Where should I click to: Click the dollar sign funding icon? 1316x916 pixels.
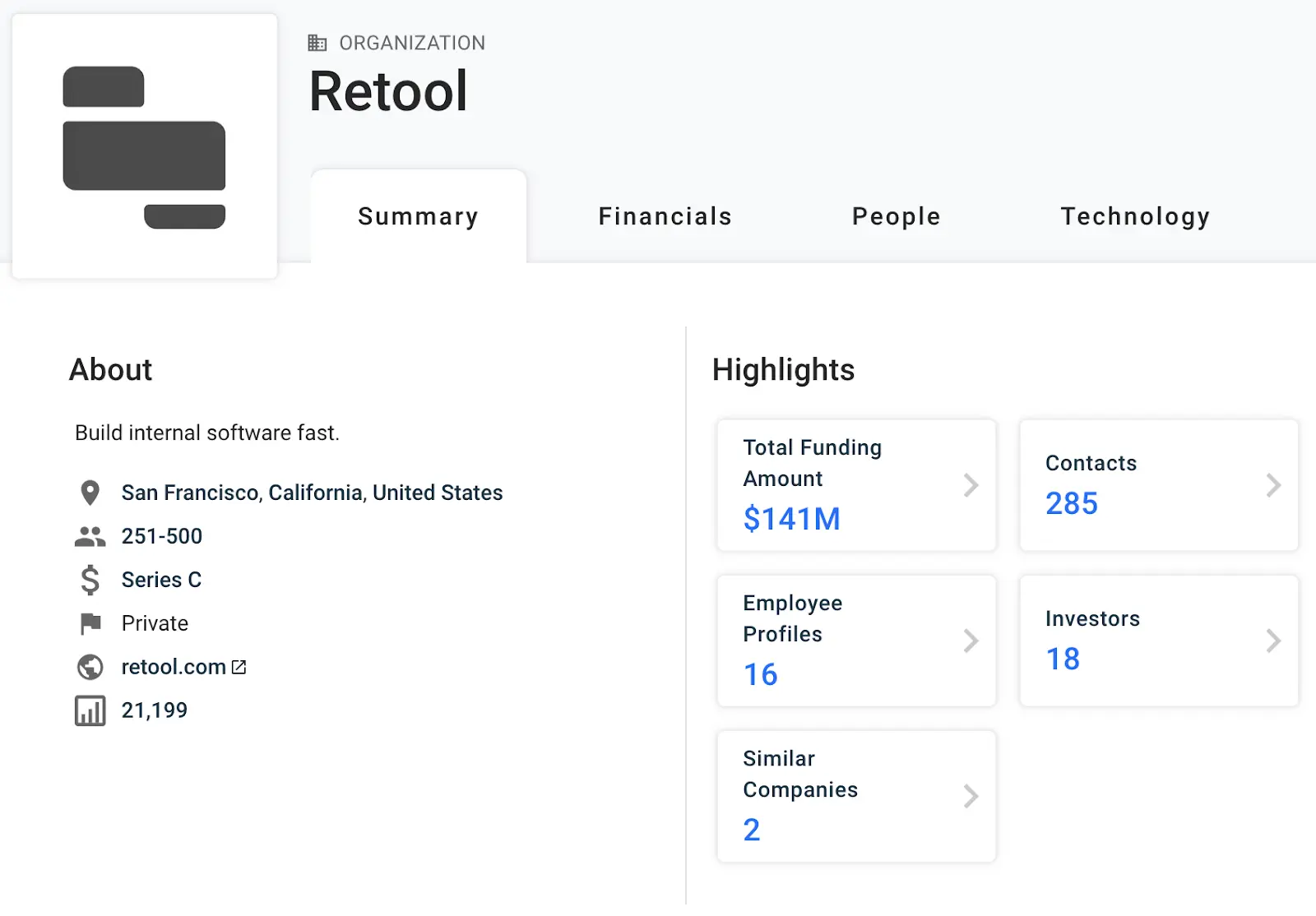pos(90,580)
